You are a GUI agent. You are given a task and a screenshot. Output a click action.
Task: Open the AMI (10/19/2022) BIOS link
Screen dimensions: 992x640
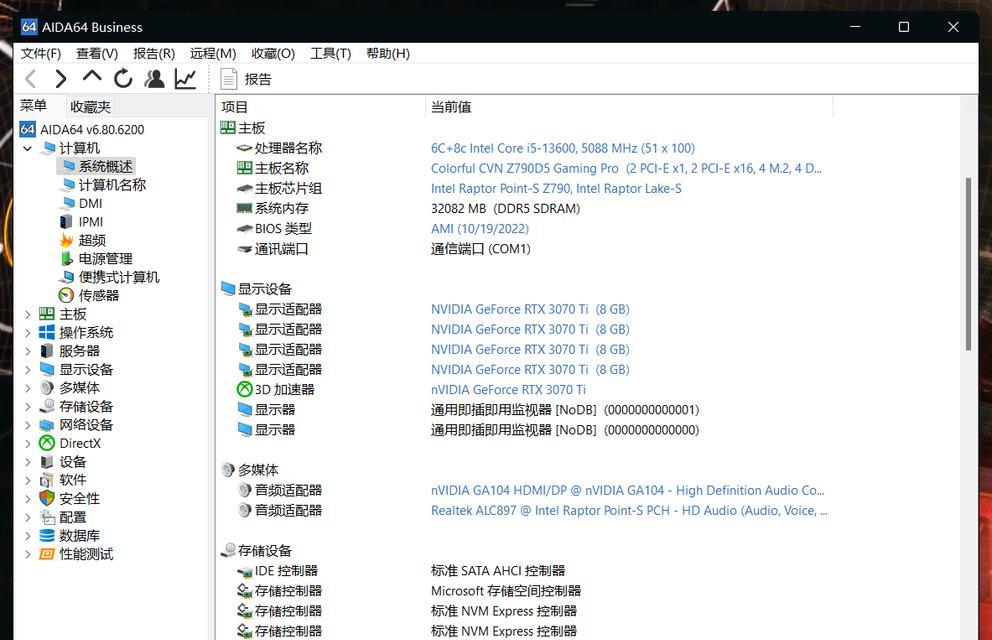[480, 228]
